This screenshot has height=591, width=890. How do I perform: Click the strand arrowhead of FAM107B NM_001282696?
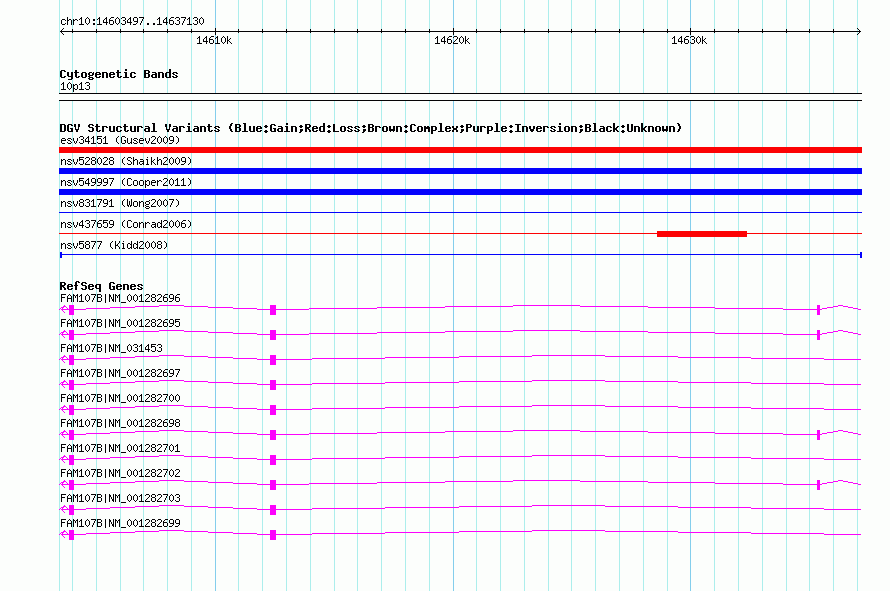pyautogui.click(x=64, y=309)
